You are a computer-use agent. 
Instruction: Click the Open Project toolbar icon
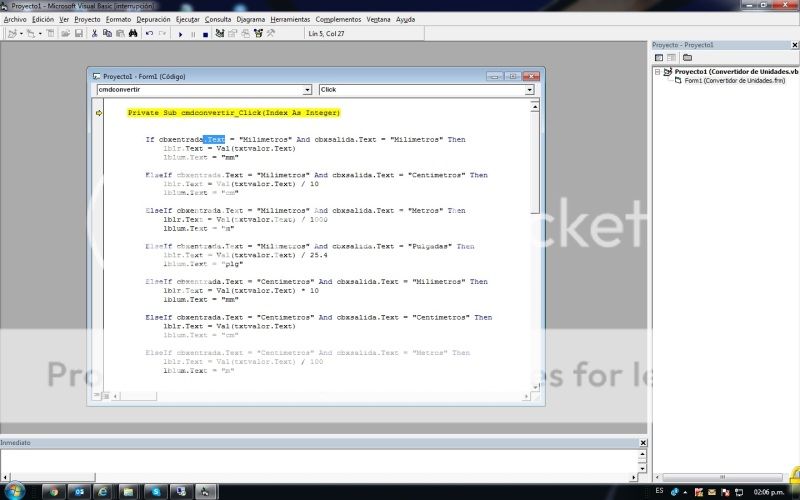(65, 34)
